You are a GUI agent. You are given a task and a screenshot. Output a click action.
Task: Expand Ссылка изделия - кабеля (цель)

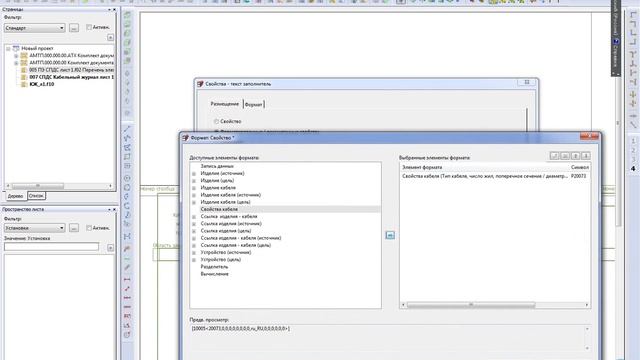194,245
